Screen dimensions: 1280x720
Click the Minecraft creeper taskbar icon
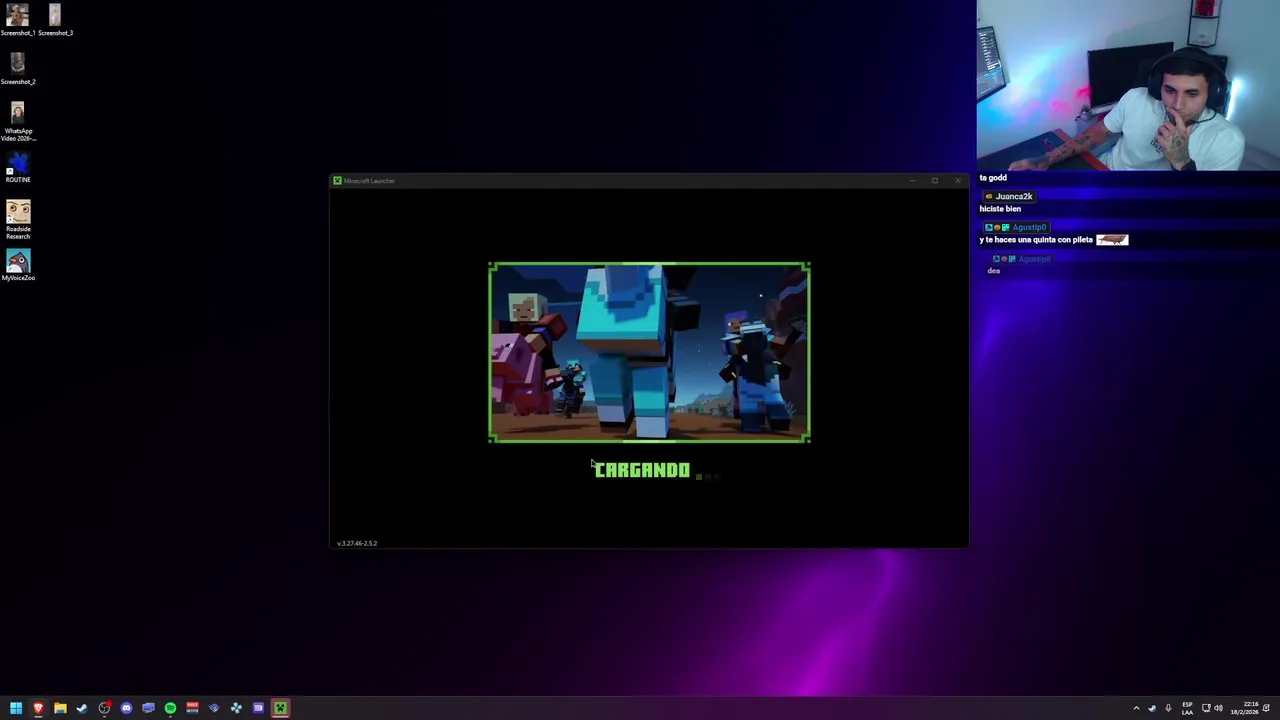click(280, 708)
